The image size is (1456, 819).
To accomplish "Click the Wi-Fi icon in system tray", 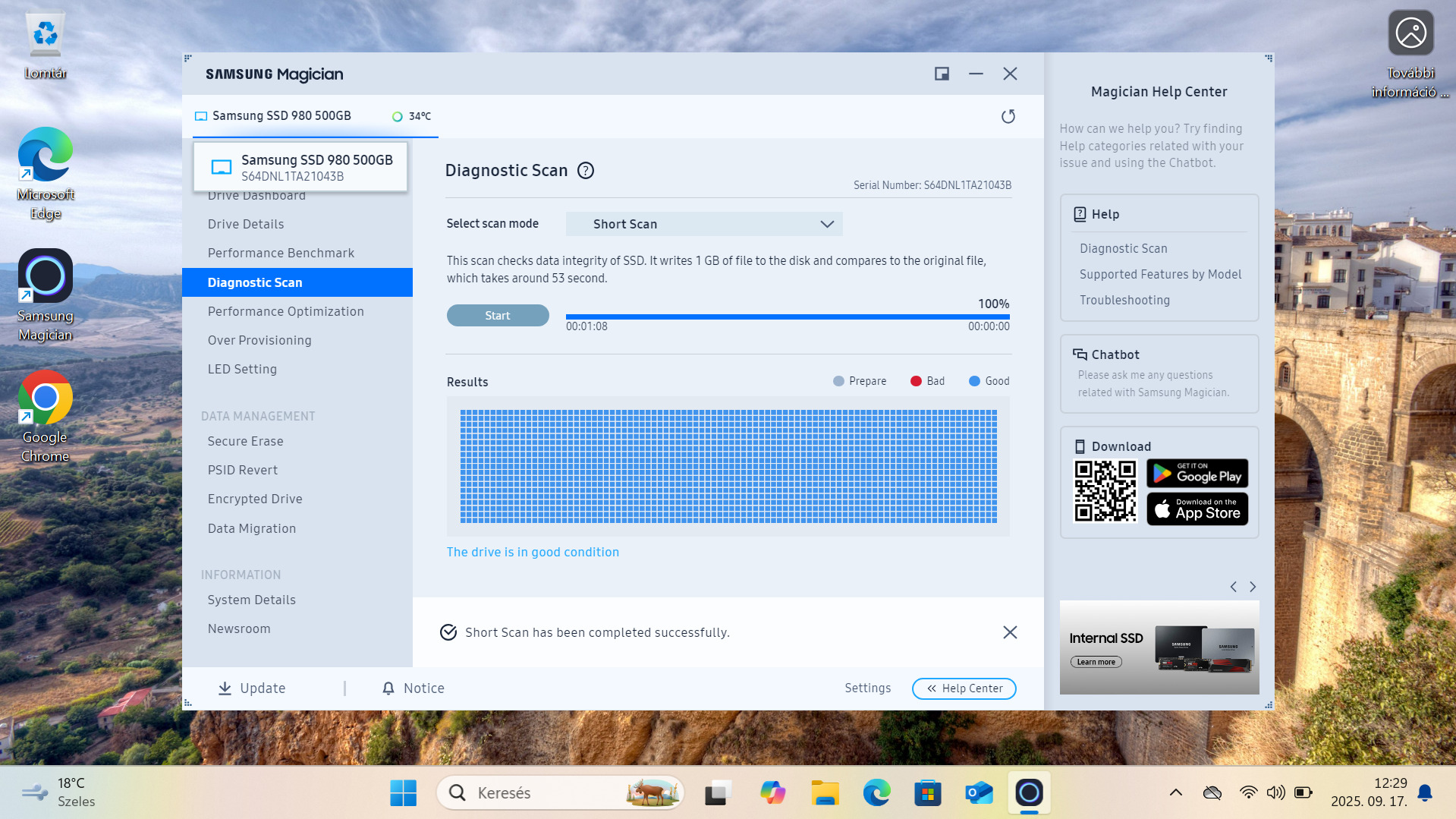I will tap(1248, 792).
